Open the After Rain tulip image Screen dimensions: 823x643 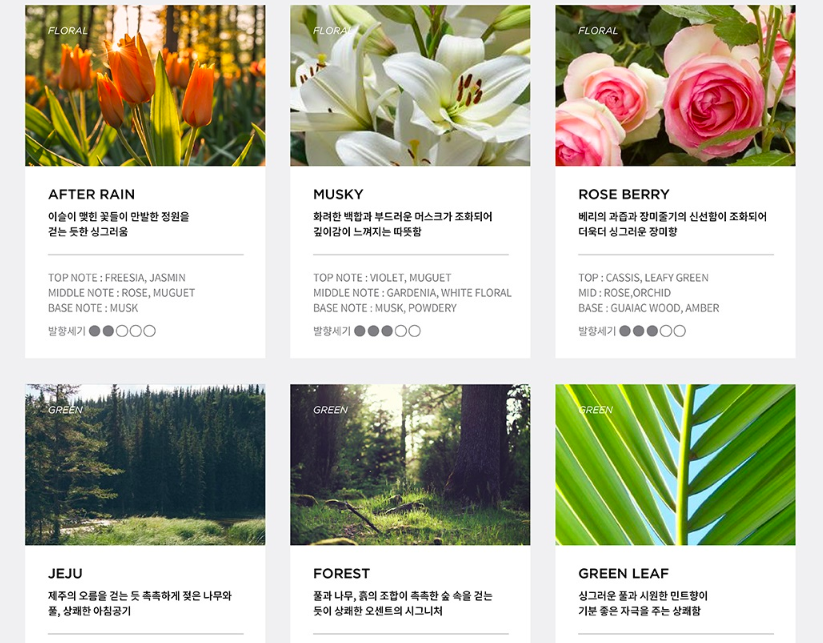click(145, 86)
